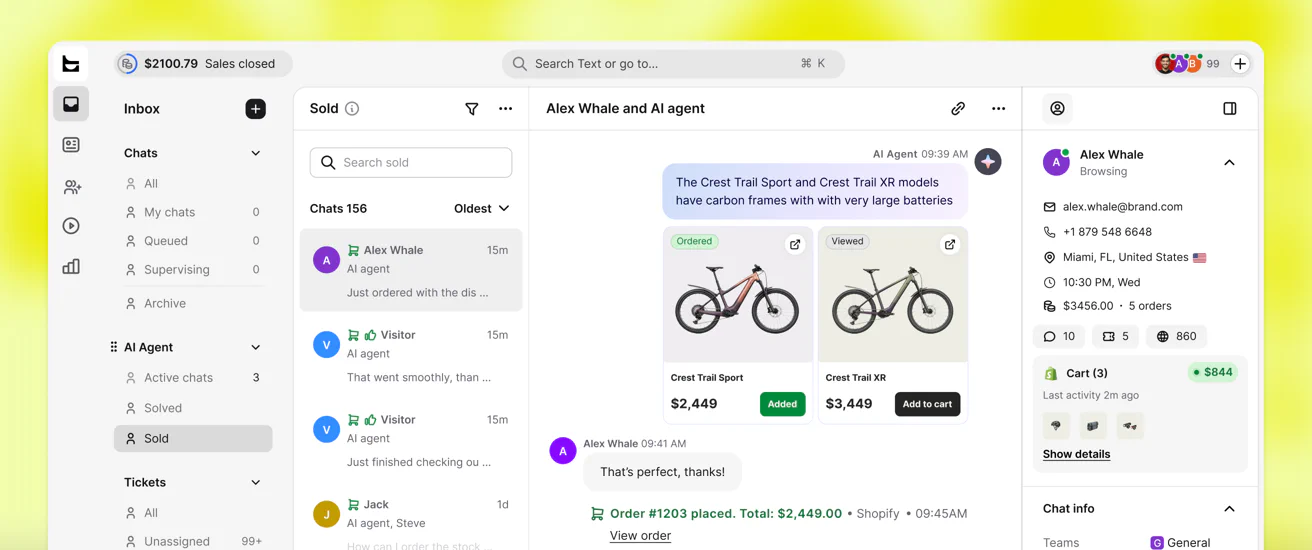Click the Added button for Crest Trail Sport
The image size is (1312, 550).
[x=782, y=404]
